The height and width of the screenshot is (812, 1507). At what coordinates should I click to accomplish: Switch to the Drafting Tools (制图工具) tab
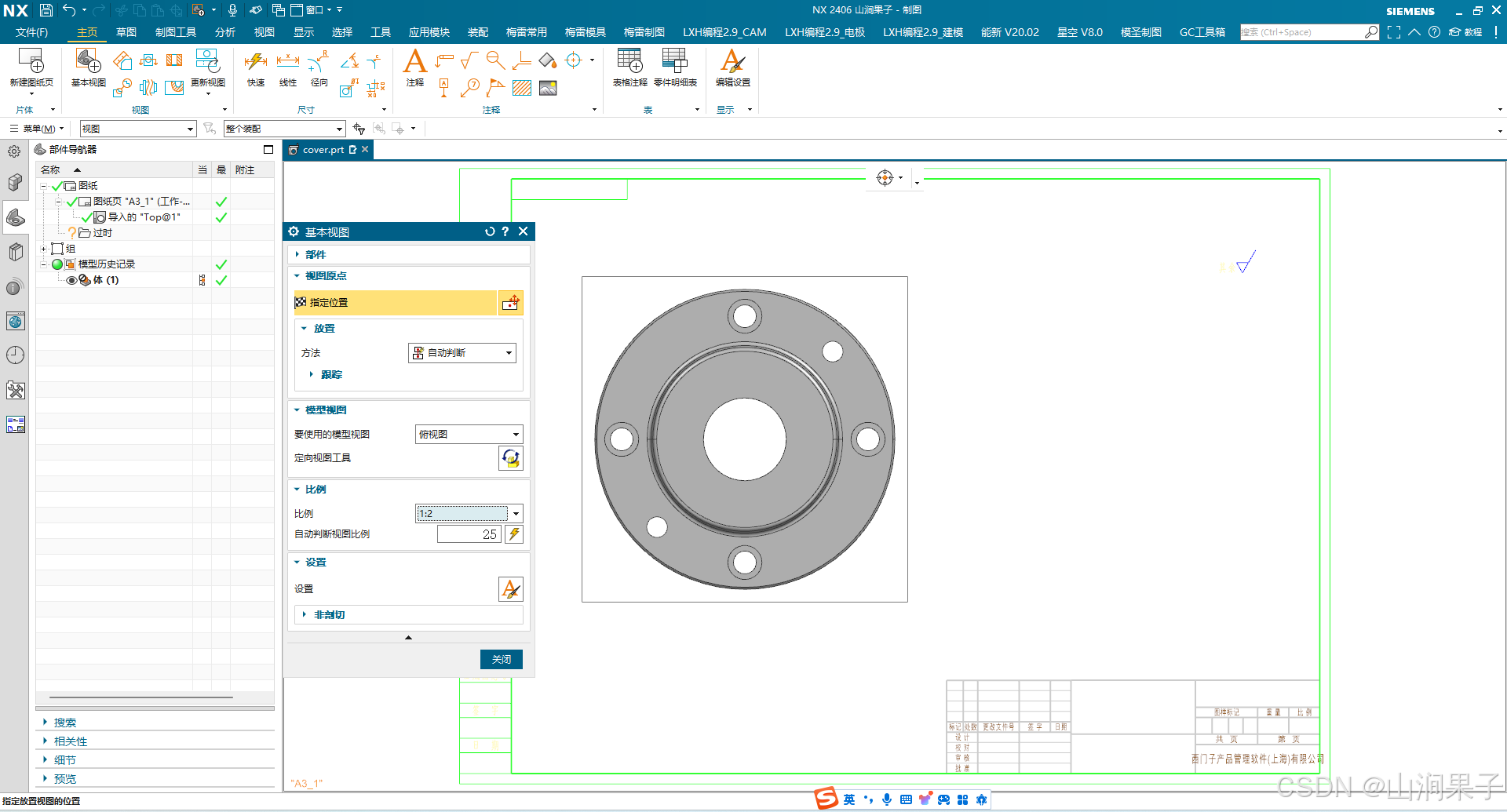176,32
